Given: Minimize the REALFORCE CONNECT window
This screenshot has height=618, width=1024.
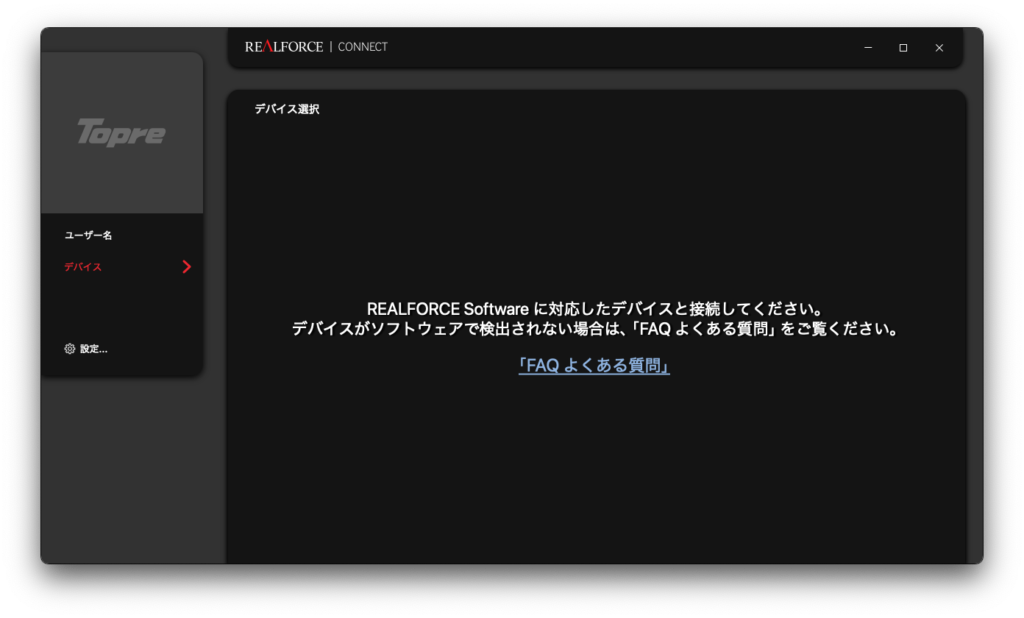Looking at the screenshot, I should (x=868, y=48).
